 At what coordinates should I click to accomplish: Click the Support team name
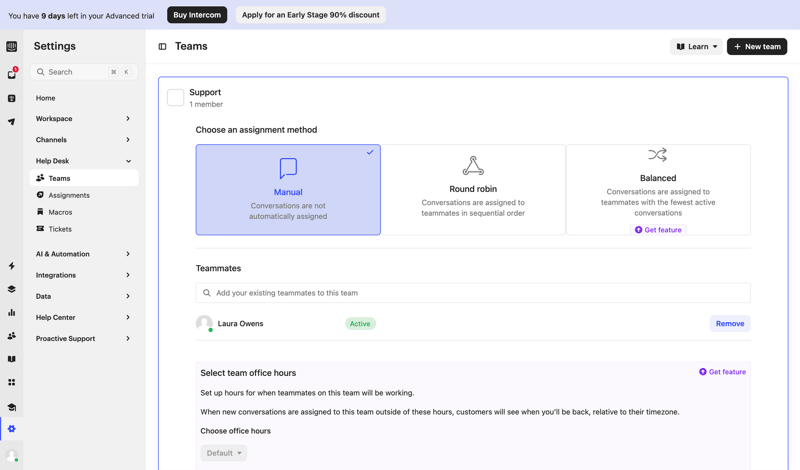tap(205, 92)
